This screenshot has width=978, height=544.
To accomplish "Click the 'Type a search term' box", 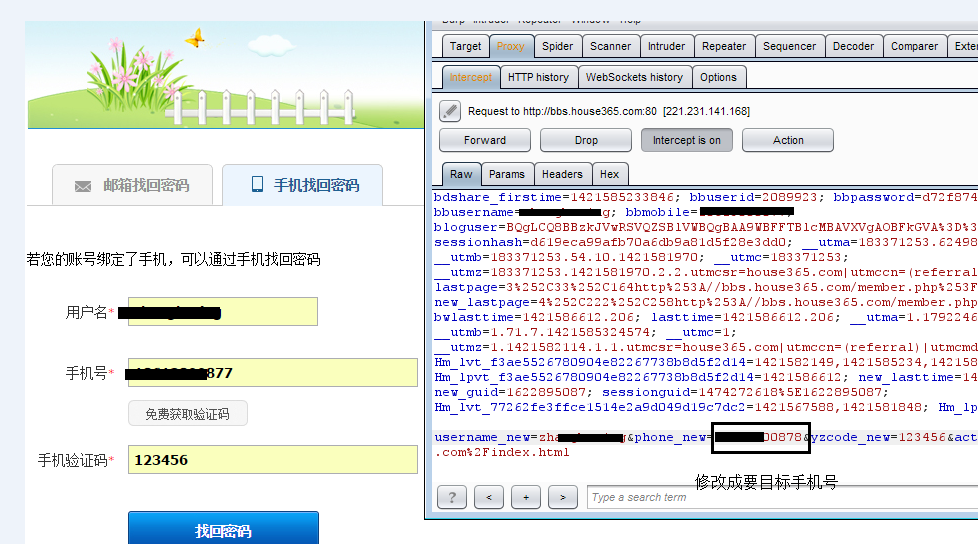I will [782, 497].
